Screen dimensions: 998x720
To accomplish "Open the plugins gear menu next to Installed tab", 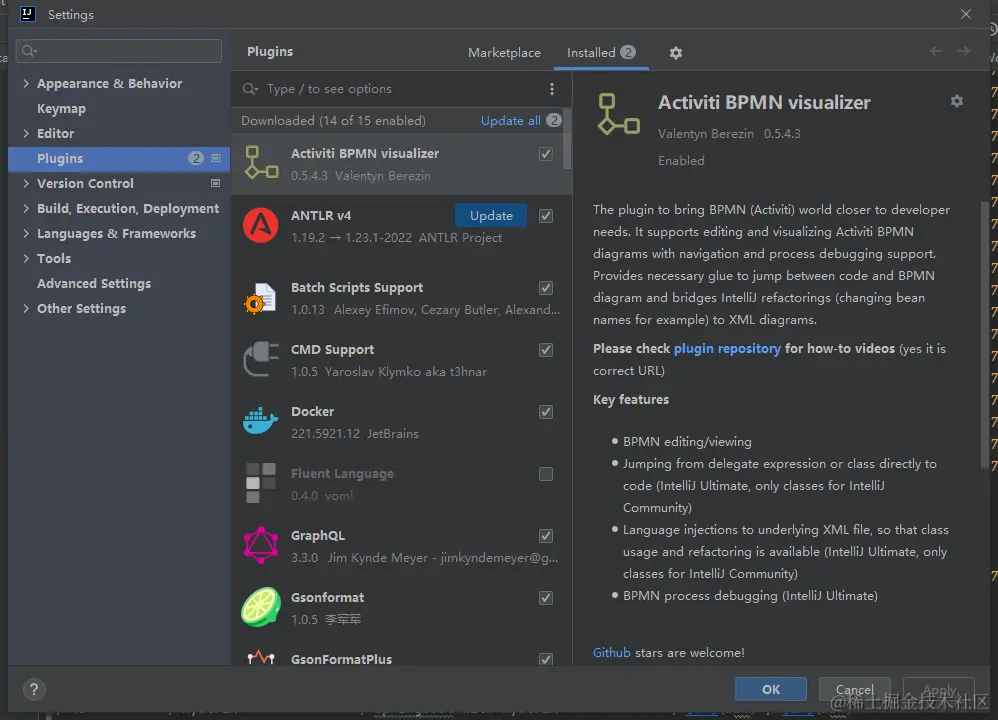I will (676, 53).
